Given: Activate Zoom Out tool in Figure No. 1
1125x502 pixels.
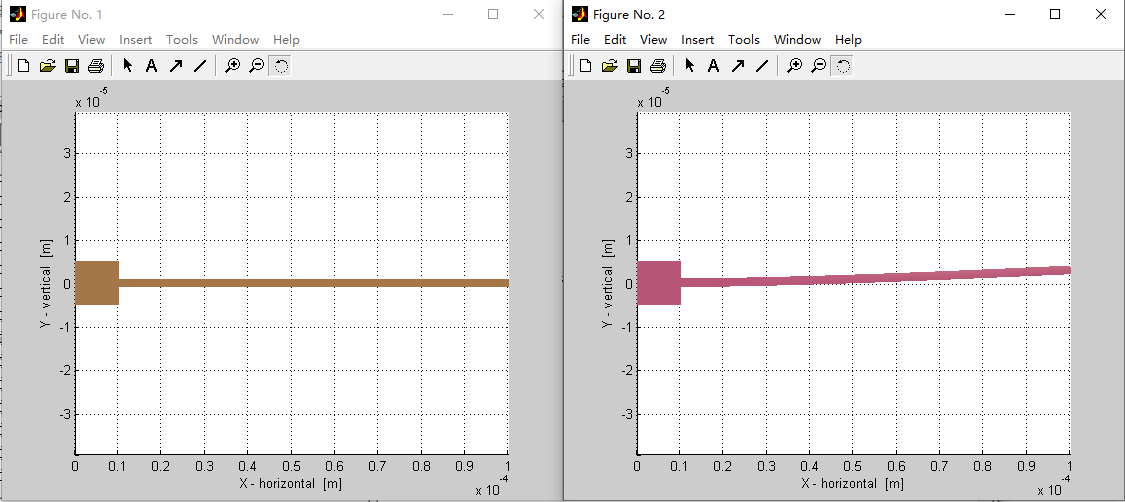Looking at the screenshot, I should pos(256,66).
